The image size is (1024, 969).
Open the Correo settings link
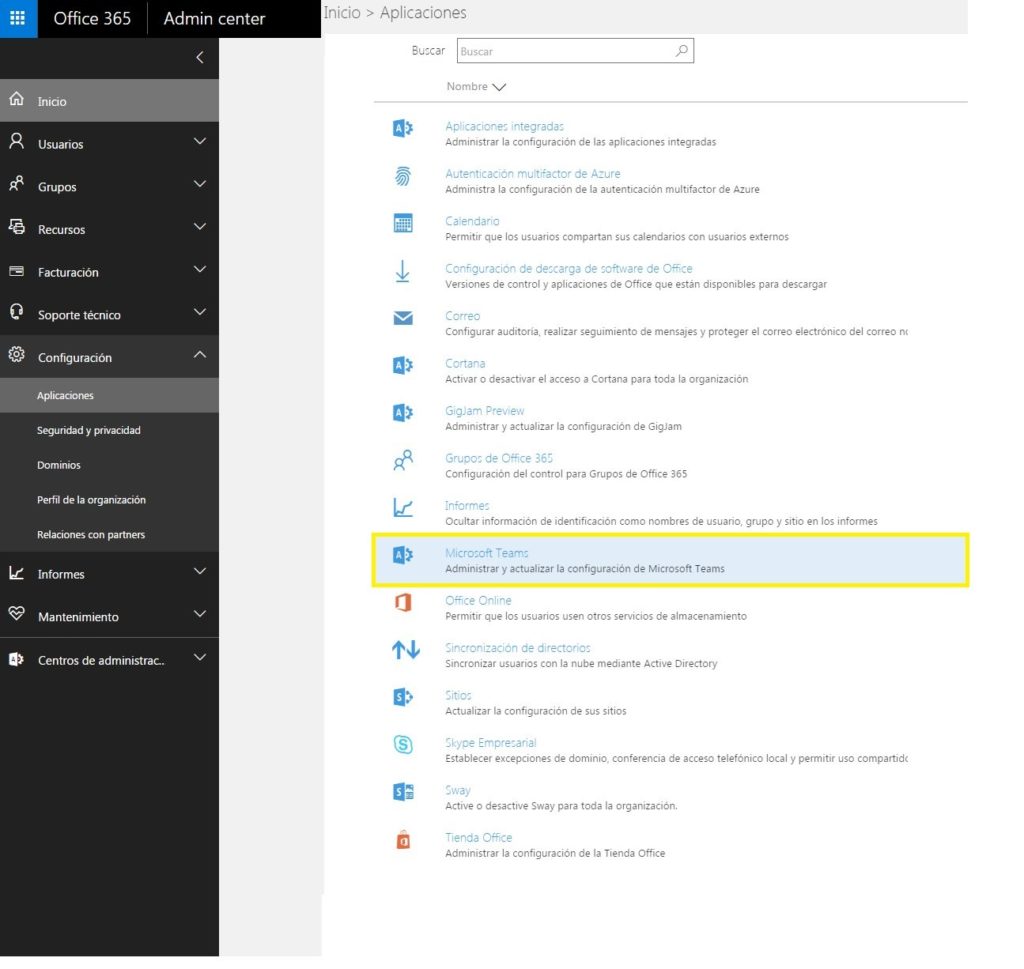point(462,315)
